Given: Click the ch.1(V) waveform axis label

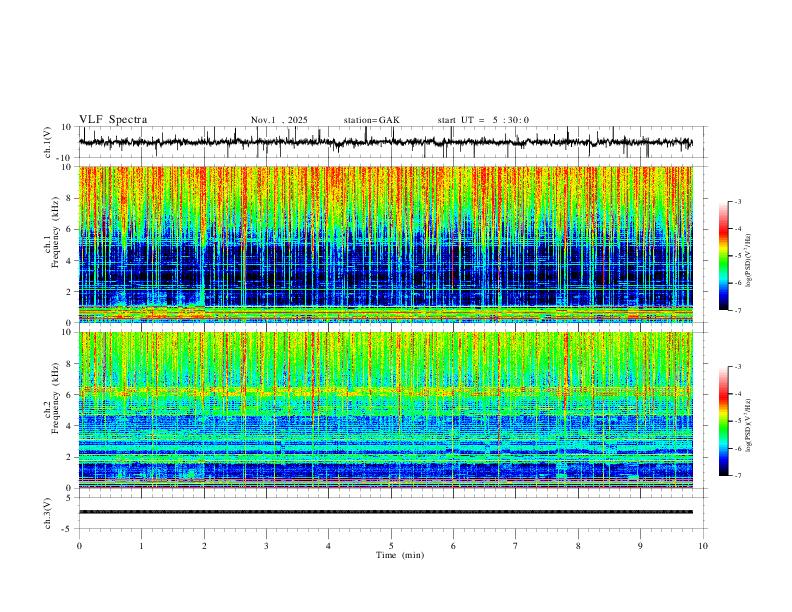Looking at the screenshot, I should click(x=48, y=142).
